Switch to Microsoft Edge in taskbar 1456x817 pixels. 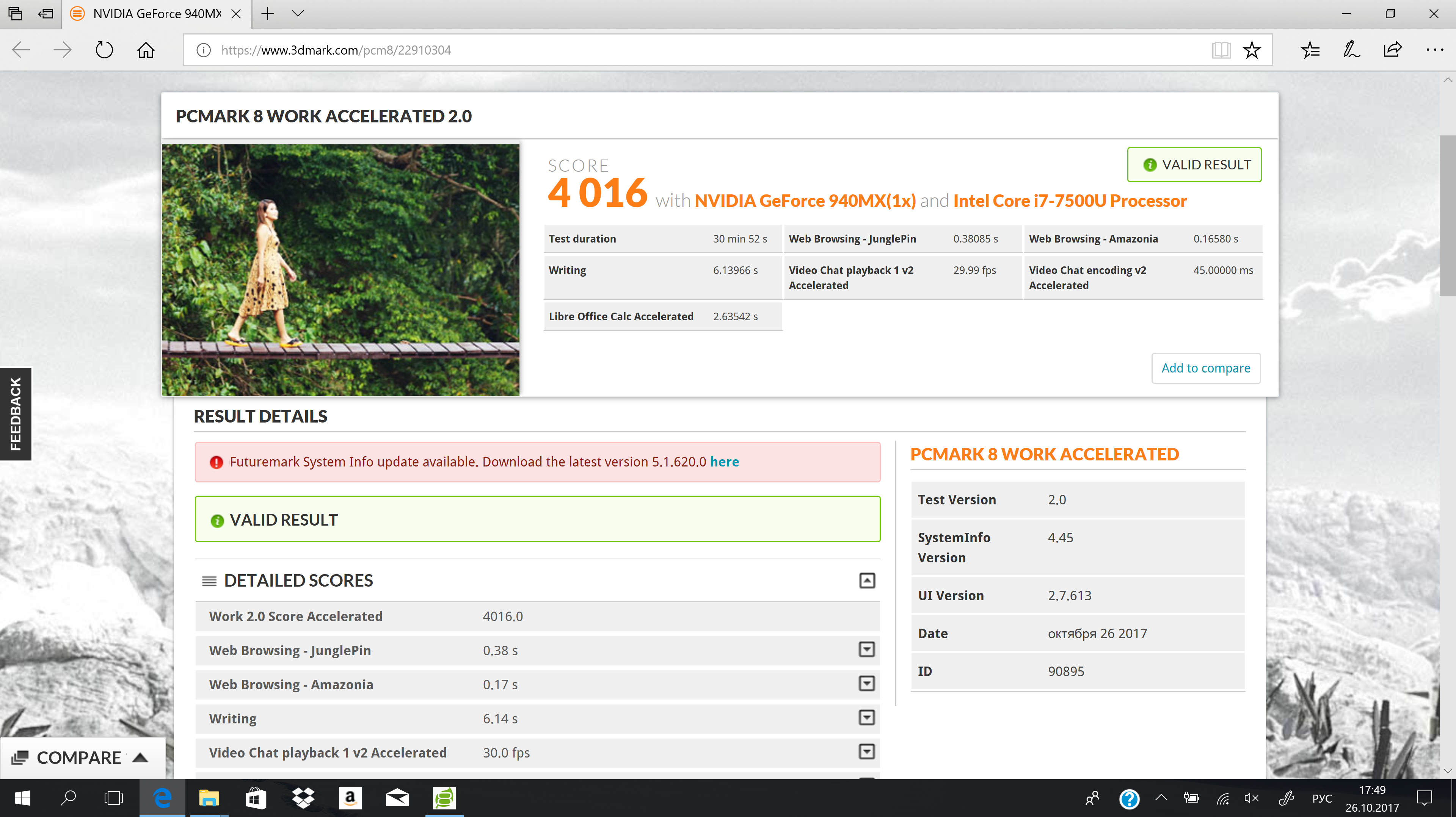[162, 798]
